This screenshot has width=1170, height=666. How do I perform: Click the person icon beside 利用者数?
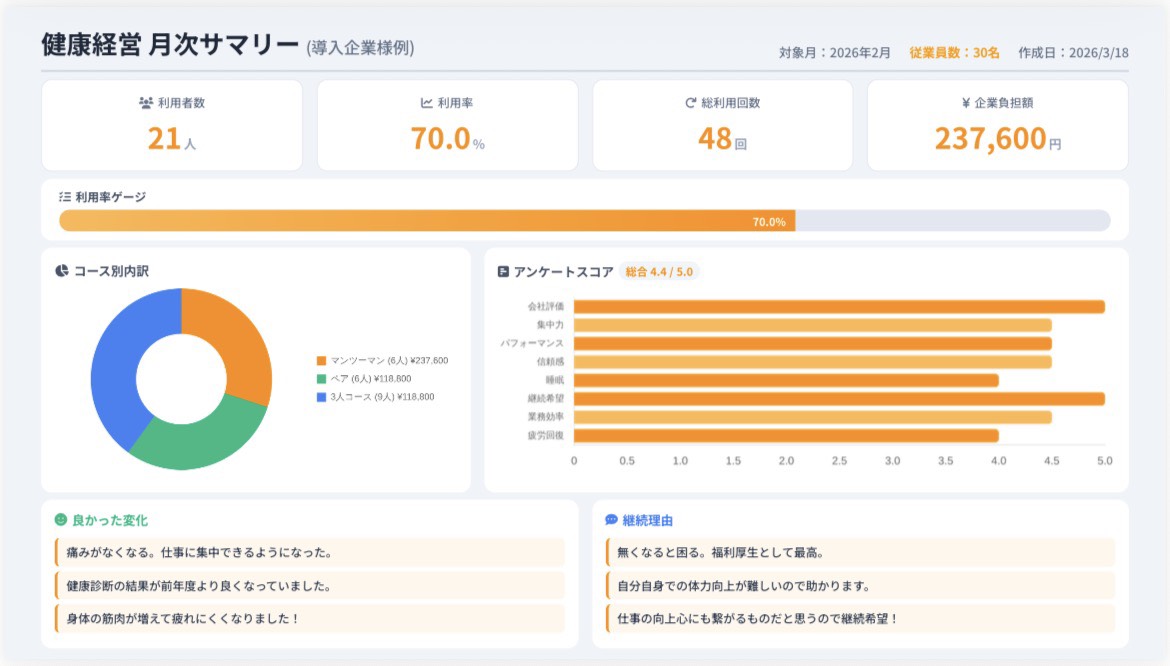click(145, 100)
